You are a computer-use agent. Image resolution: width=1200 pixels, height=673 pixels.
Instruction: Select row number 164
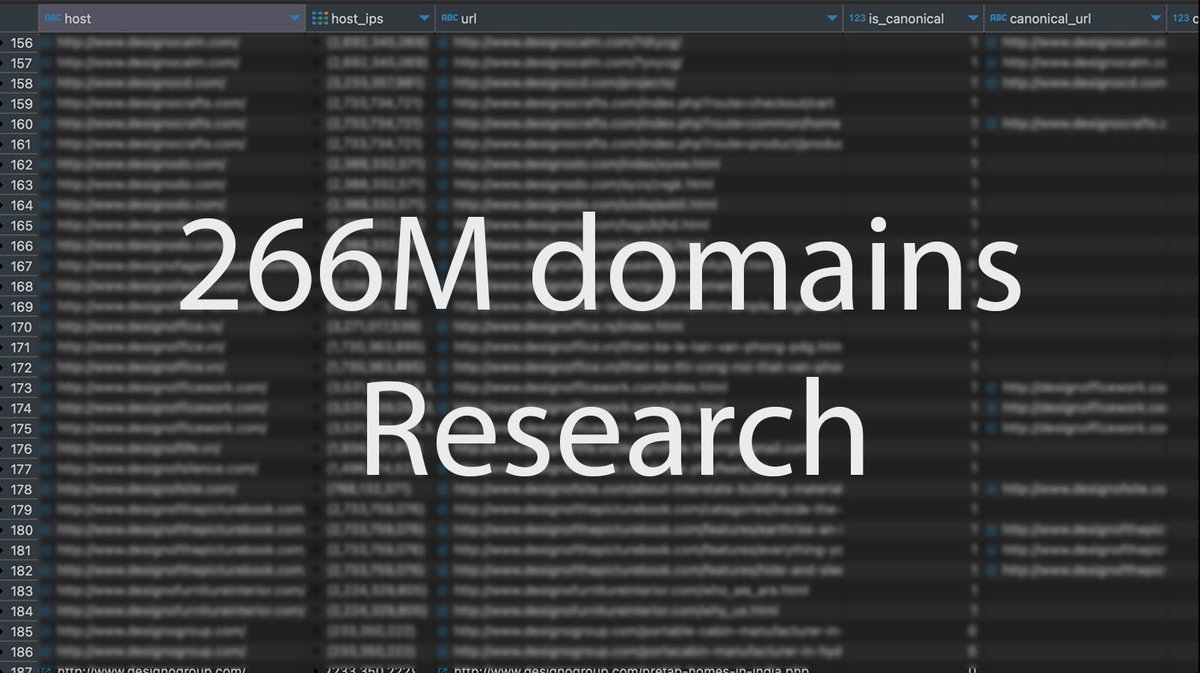point(21,205)
